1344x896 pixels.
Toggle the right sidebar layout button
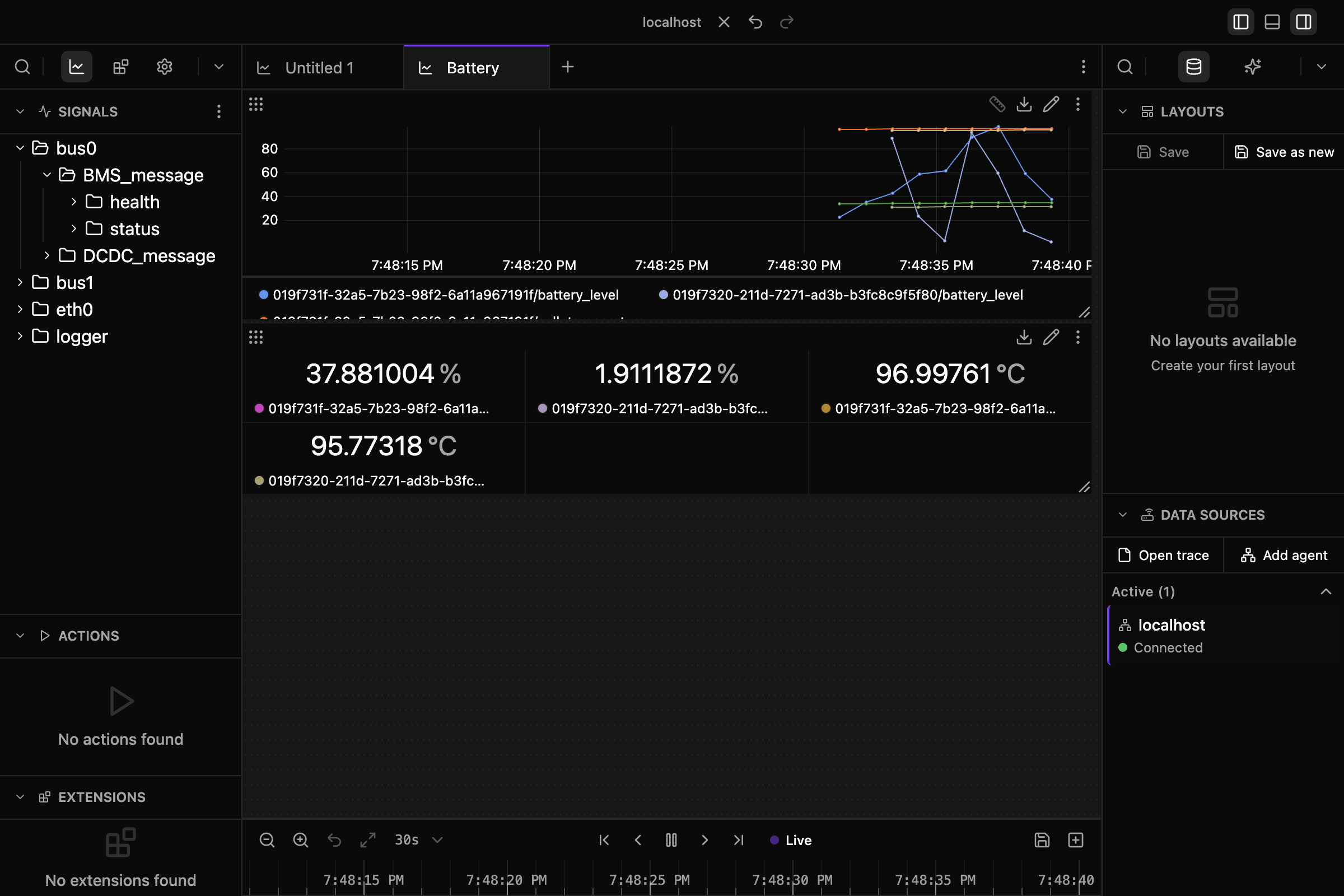(x=1304, y=22)
